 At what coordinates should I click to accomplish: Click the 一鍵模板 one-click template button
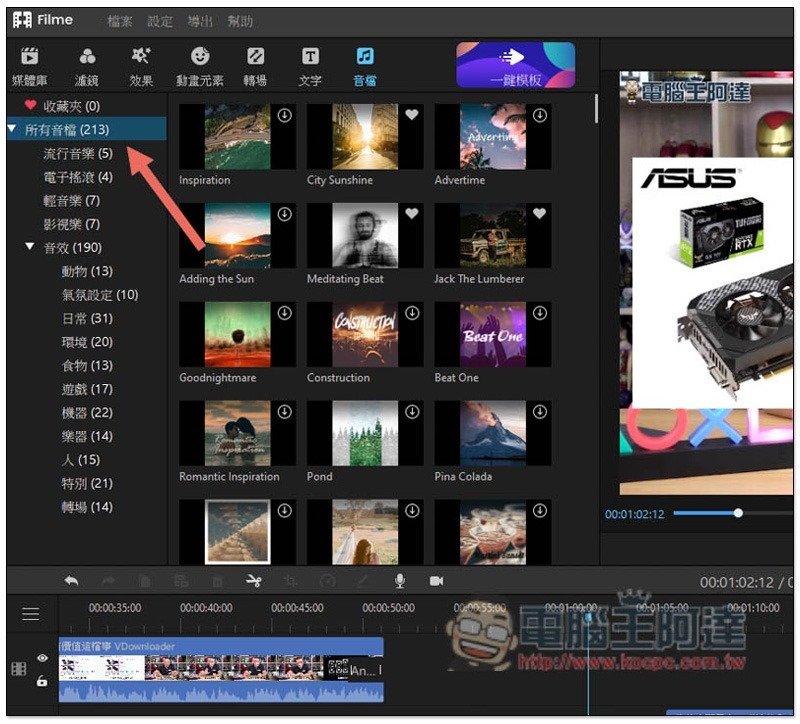point(516,65)
